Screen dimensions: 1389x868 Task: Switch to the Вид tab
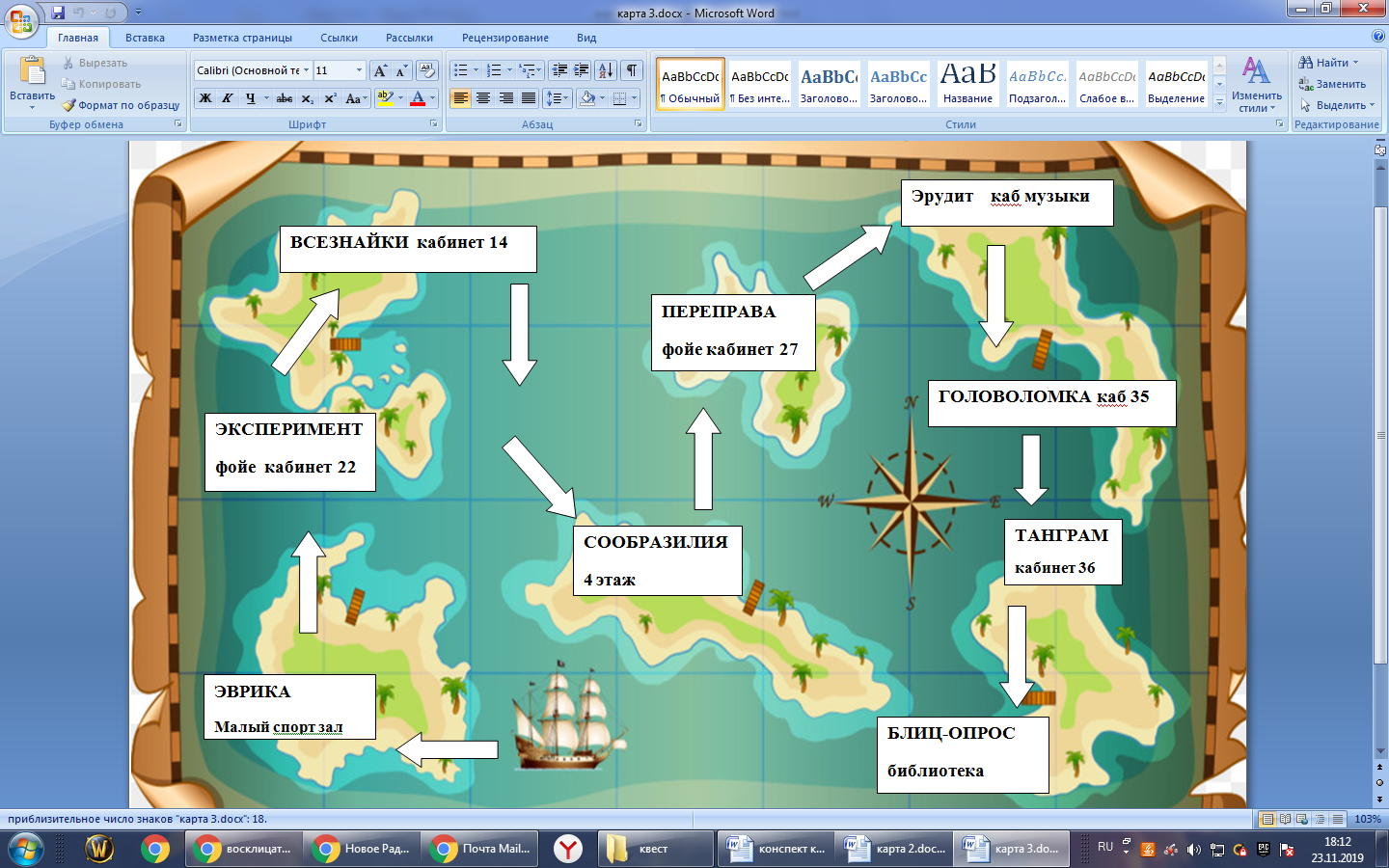(x=586, y=38)
